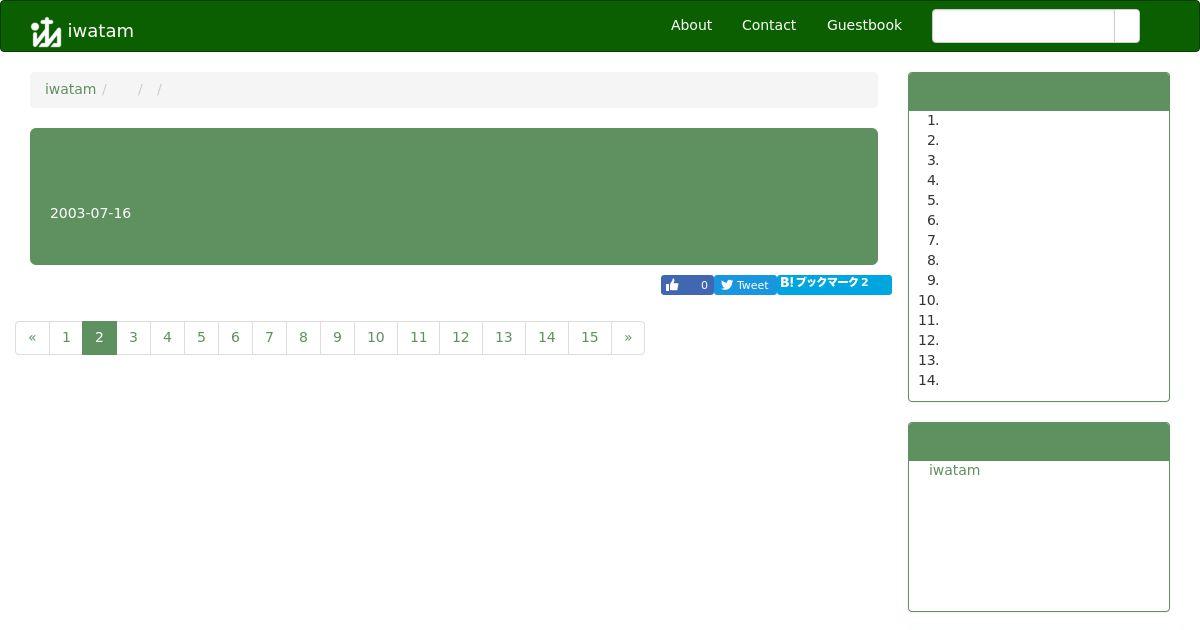Go to page 3
1200x630 pixels.
(133, 337)
